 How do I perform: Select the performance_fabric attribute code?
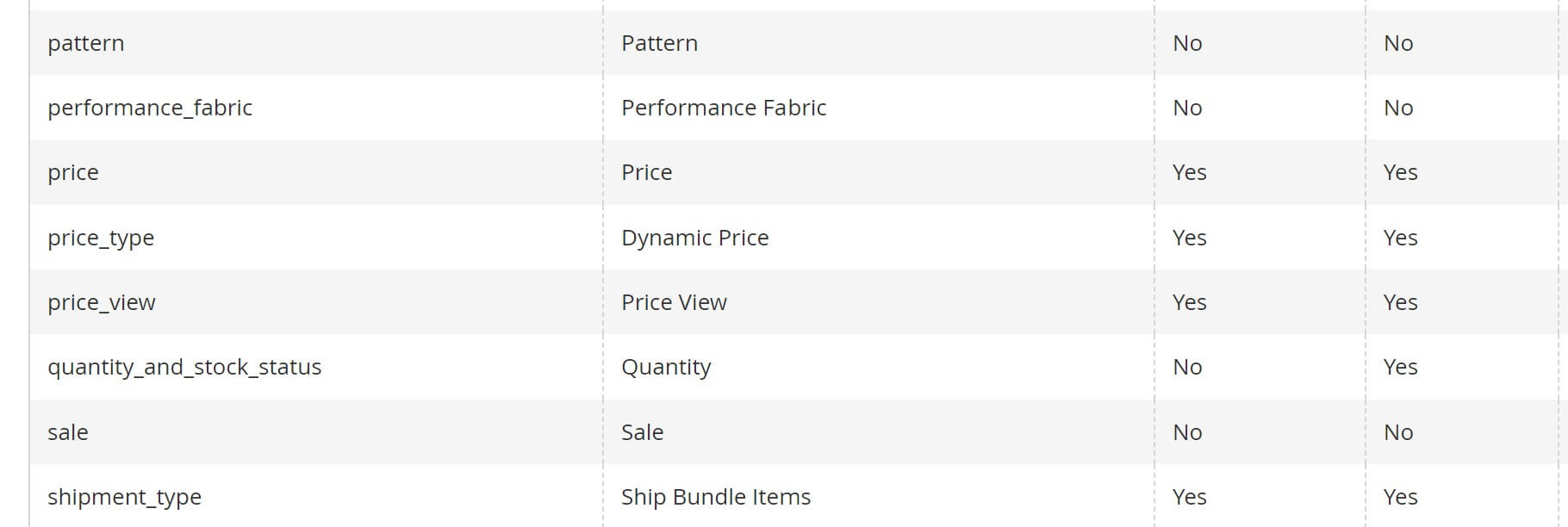coord(150,108)
